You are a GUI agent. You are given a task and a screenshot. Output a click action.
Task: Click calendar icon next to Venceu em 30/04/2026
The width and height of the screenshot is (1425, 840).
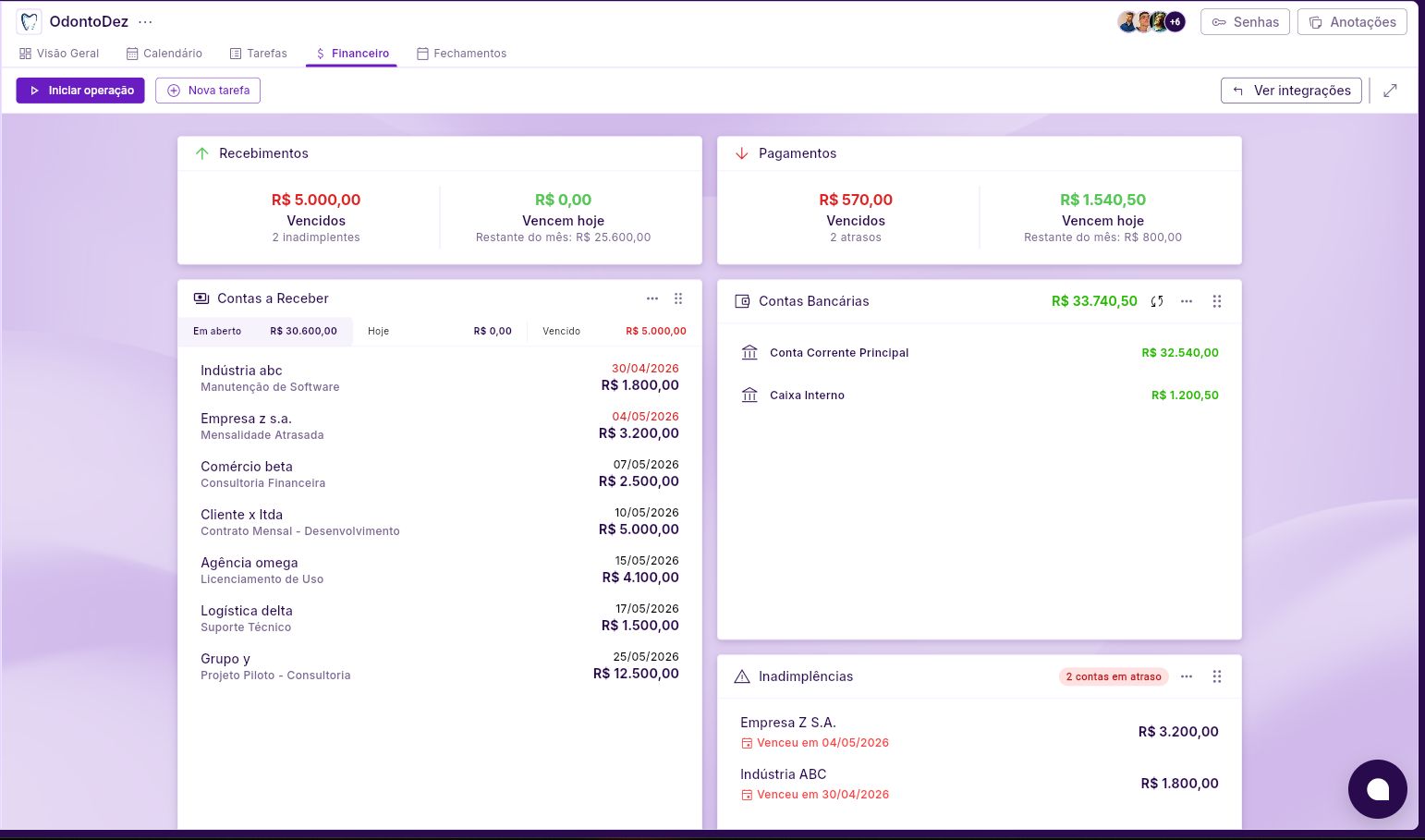tap(747, 796)
